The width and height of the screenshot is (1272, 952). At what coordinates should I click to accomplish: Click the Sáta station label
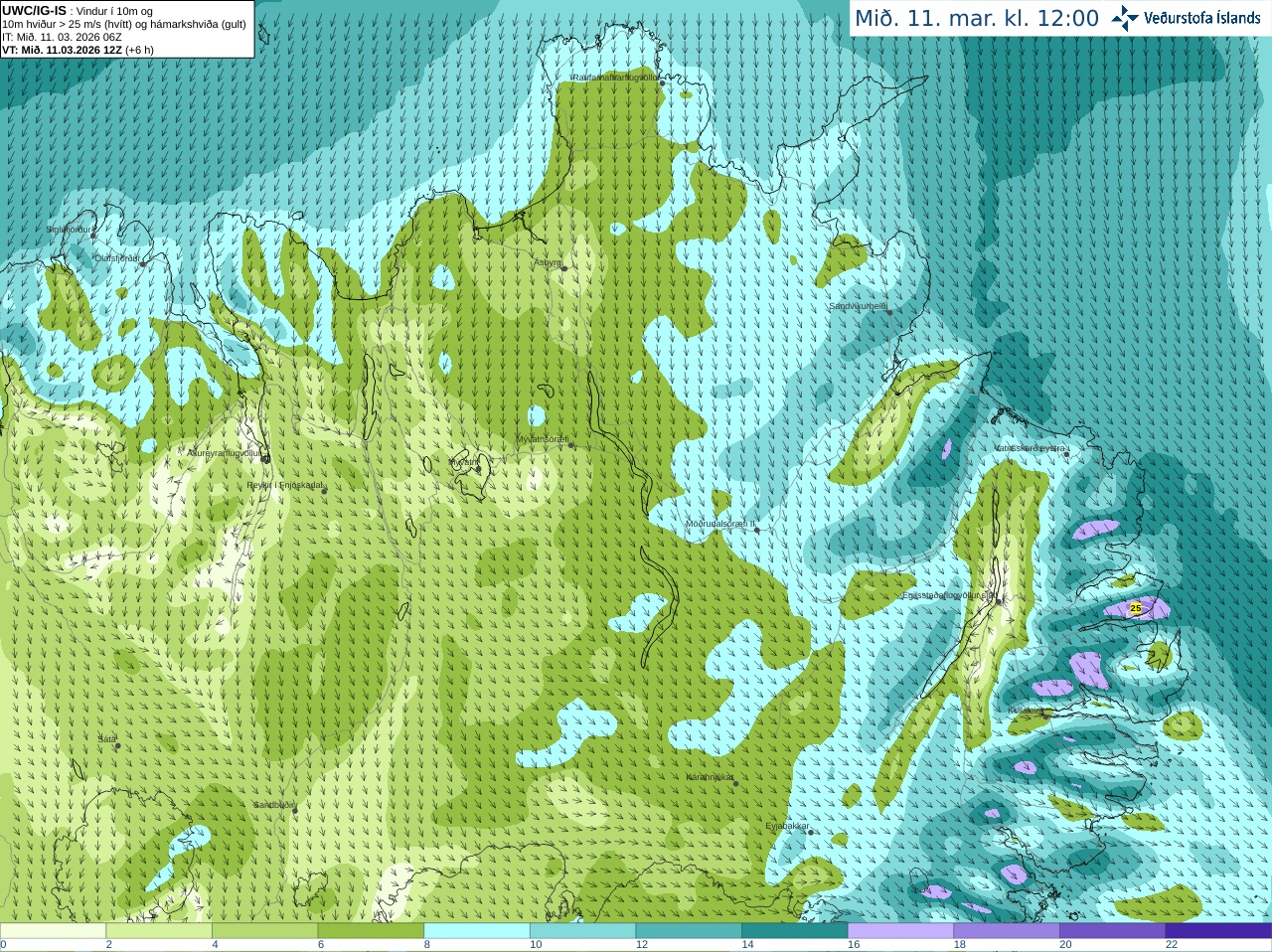[106, 739]
